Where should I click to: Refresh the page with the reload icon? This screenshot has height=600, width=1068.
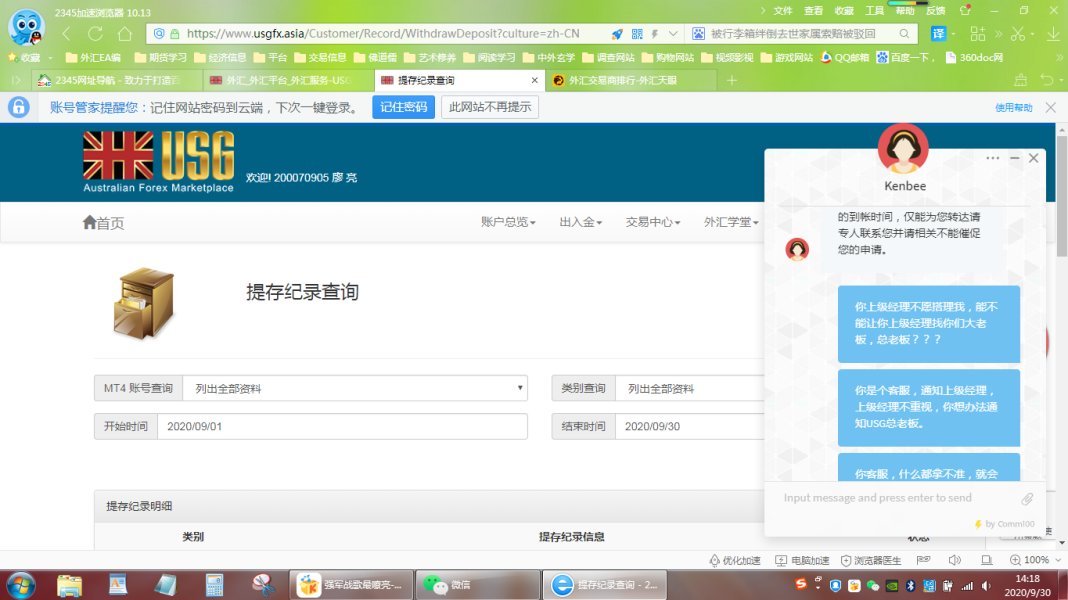point(124,33)
